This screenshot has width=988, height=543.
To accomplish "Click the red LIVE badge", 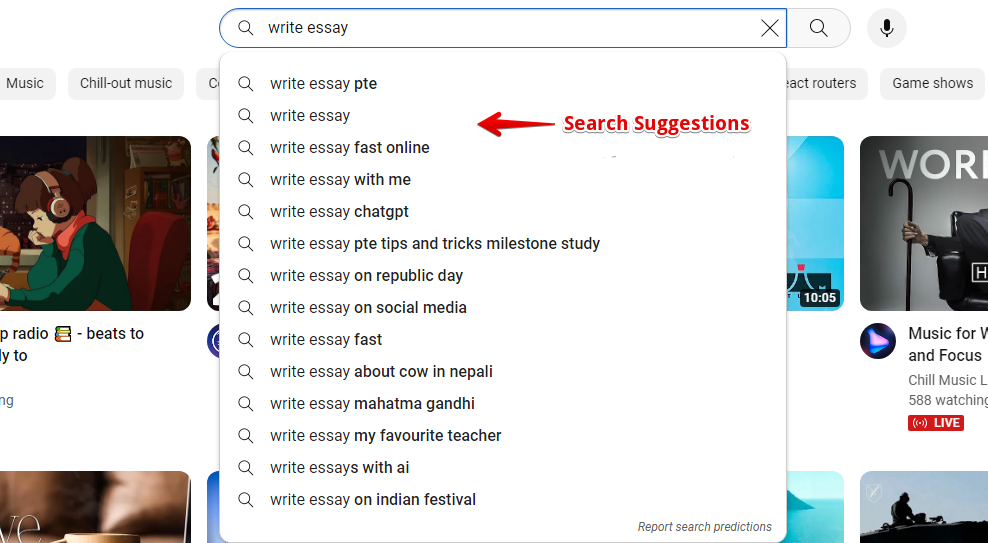I will (x=935, y=423).
